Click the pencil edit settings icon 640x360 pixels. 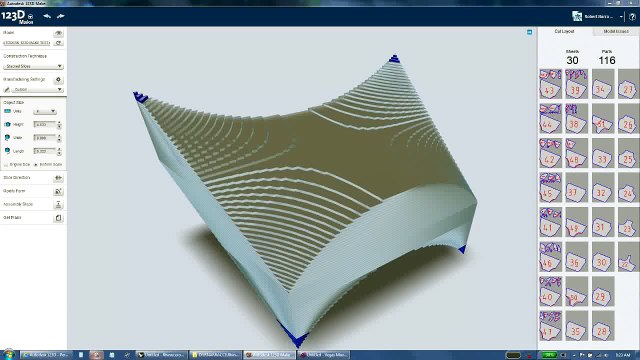7,89
